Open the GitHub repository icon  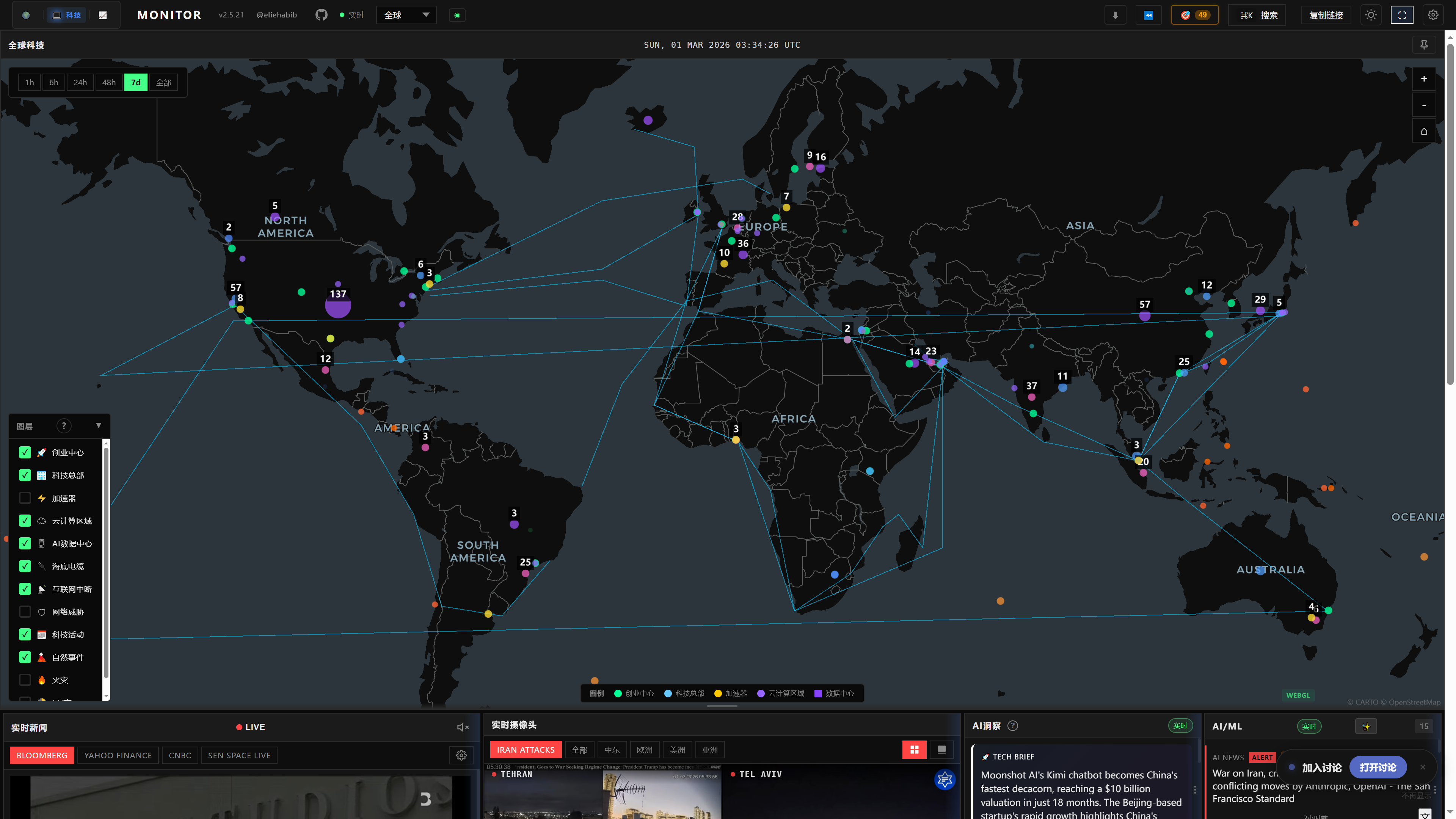321,15
